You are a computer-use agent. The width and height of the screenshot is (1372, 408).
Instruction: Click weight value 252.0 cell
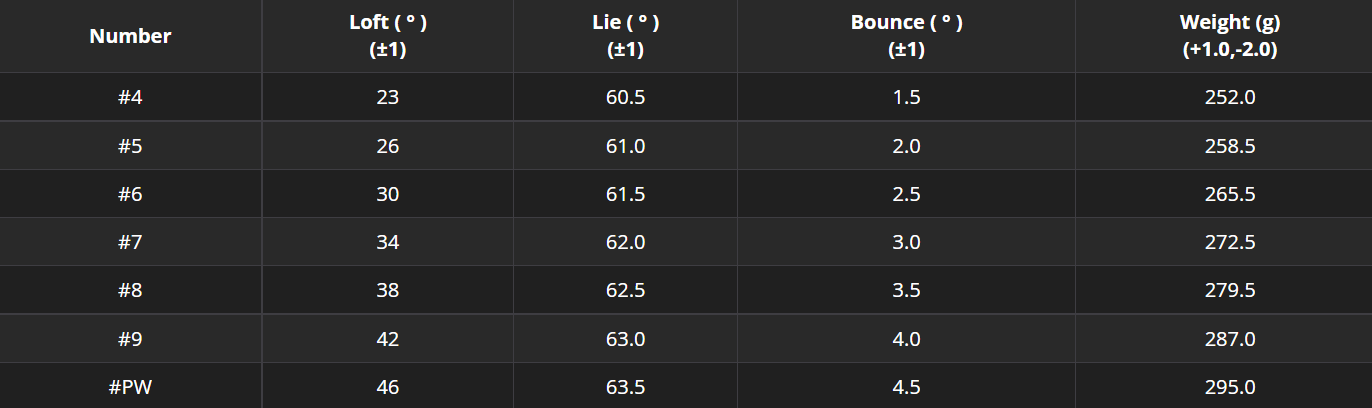click(x=1230, y=98)
